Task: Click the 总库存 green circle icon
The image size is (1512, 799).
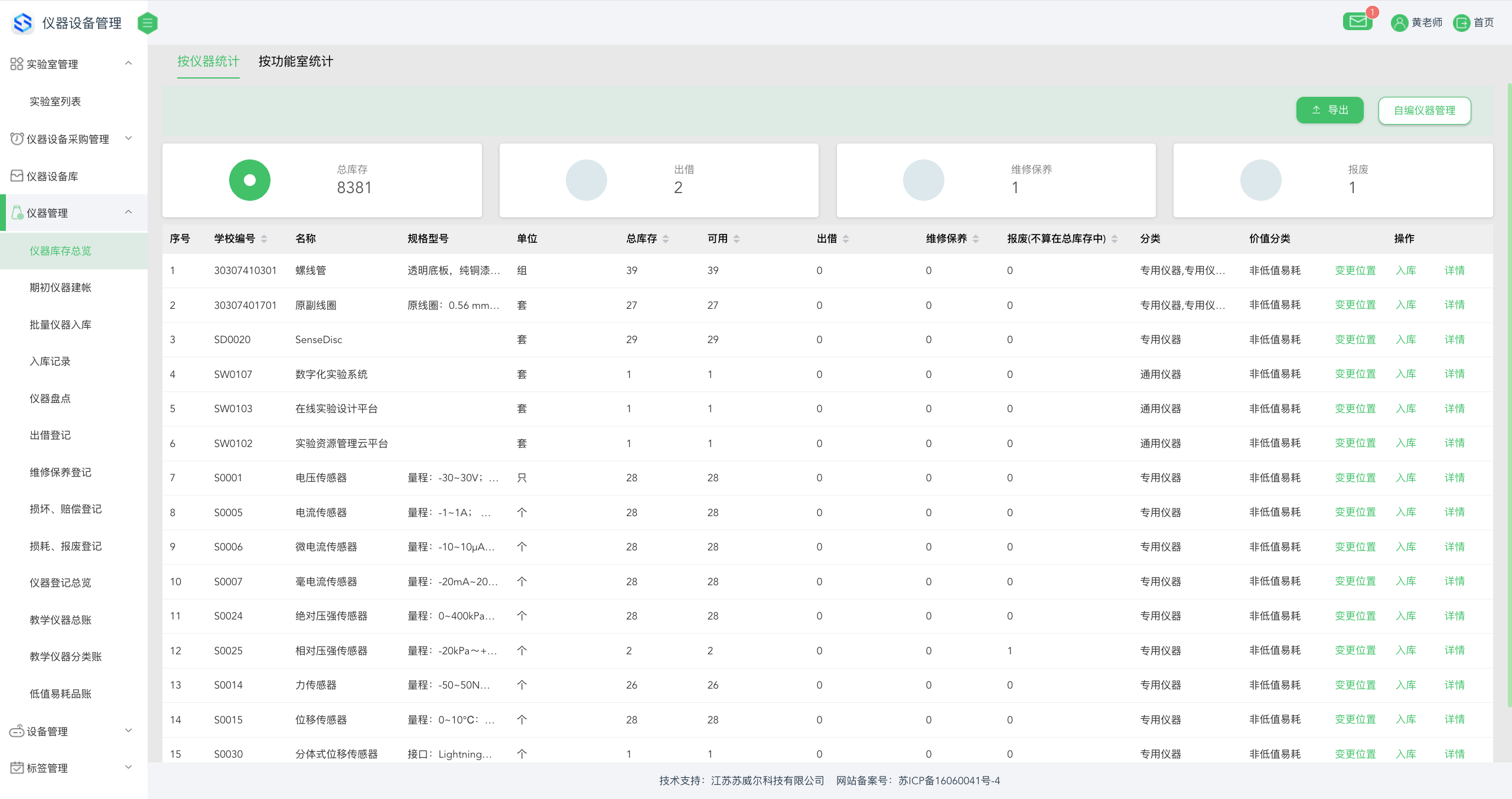Action: click(x=249, y=180)
